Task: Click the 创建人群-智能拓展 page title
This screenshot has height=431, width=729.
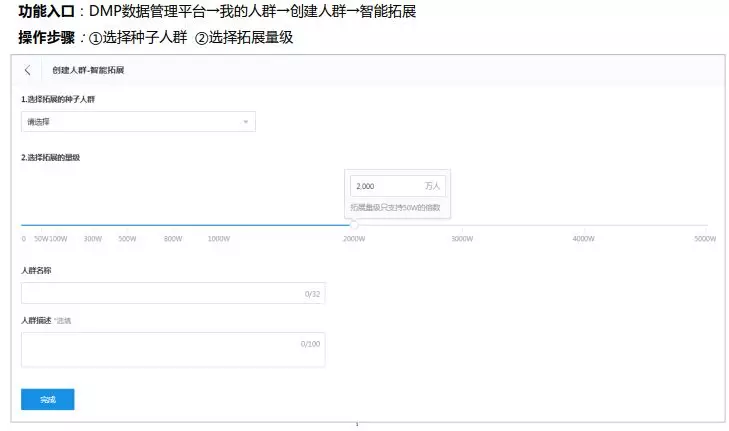Action: pos(88,70)
